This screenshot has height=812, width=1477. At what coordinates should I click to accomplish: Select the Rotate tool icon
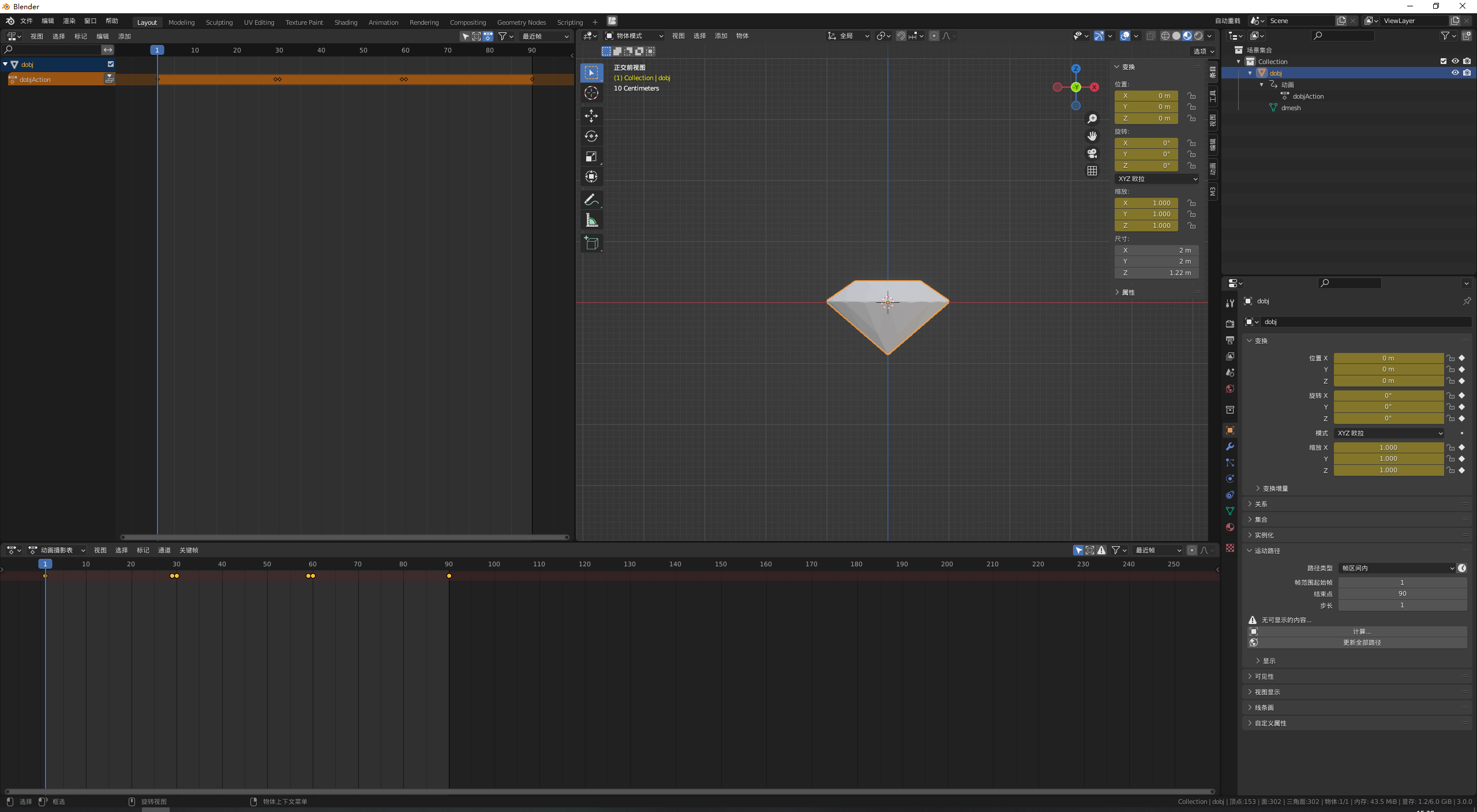click(x=591, y=136)
